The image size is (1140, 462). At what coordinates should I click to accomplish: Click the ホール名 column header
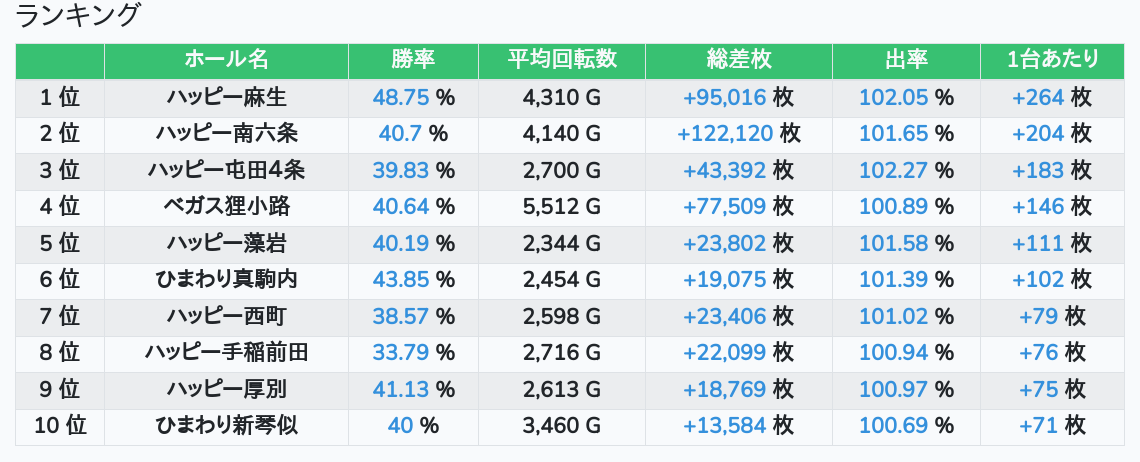[226, 60]
